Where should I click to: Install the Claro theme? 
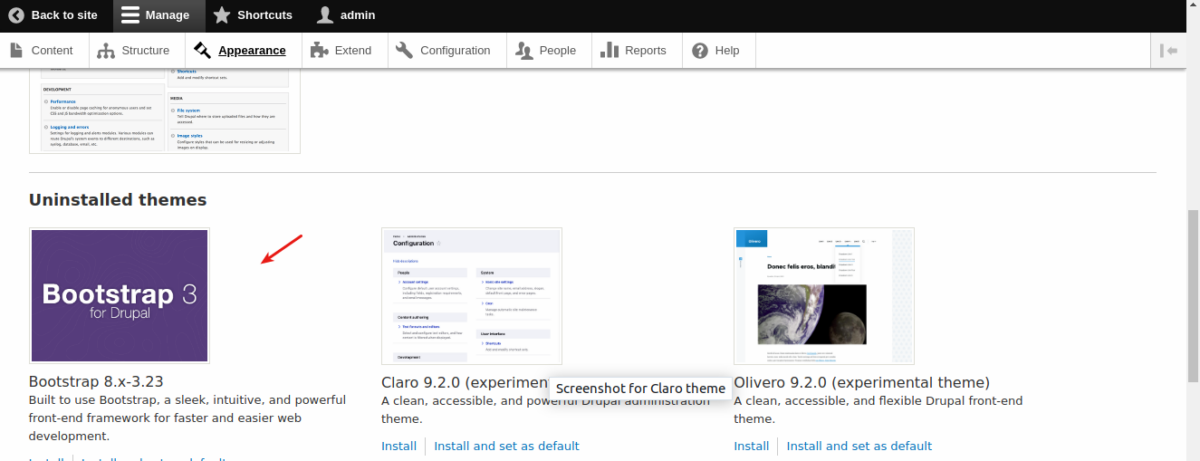coord(399,446)
